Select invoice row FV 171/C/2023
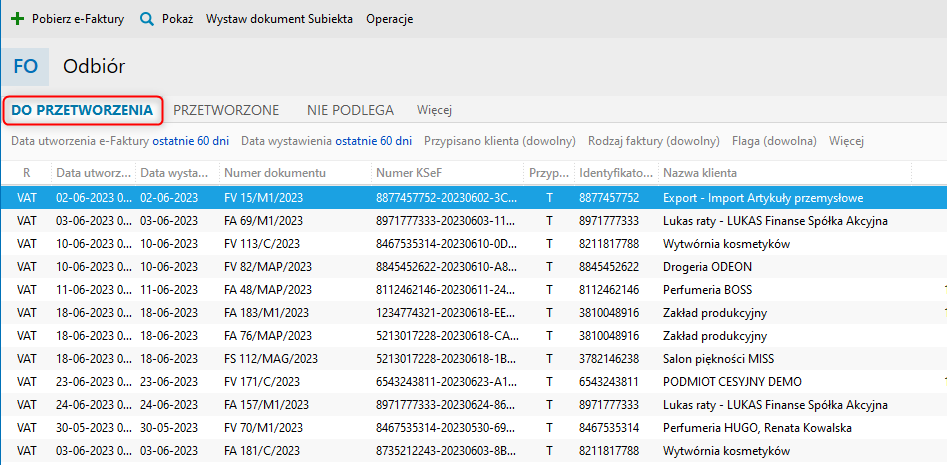947x465 pixels. (263, 382)
